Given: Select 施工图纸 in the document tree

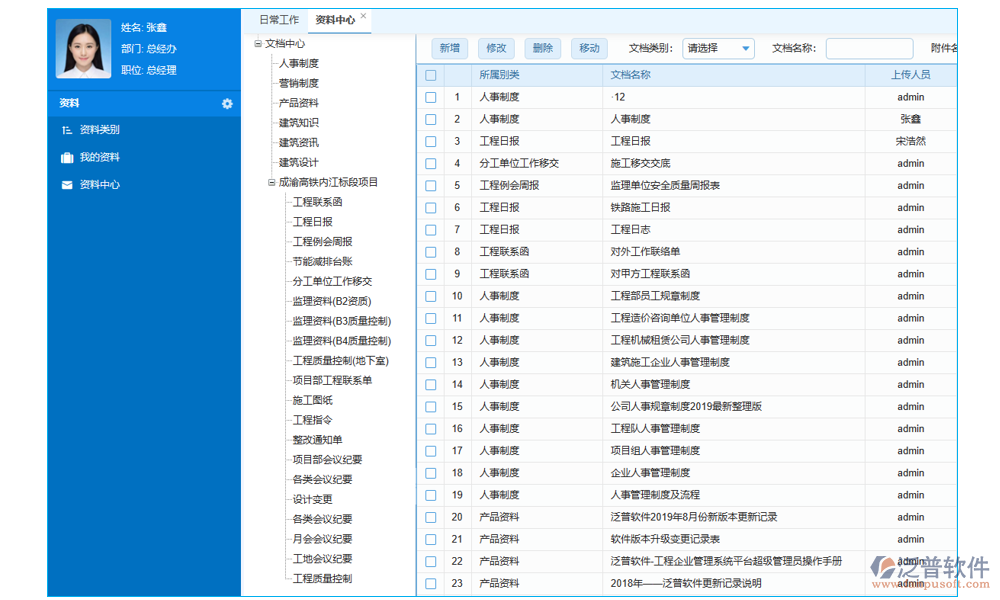Looking at the screenshot, I should [312, 400].
